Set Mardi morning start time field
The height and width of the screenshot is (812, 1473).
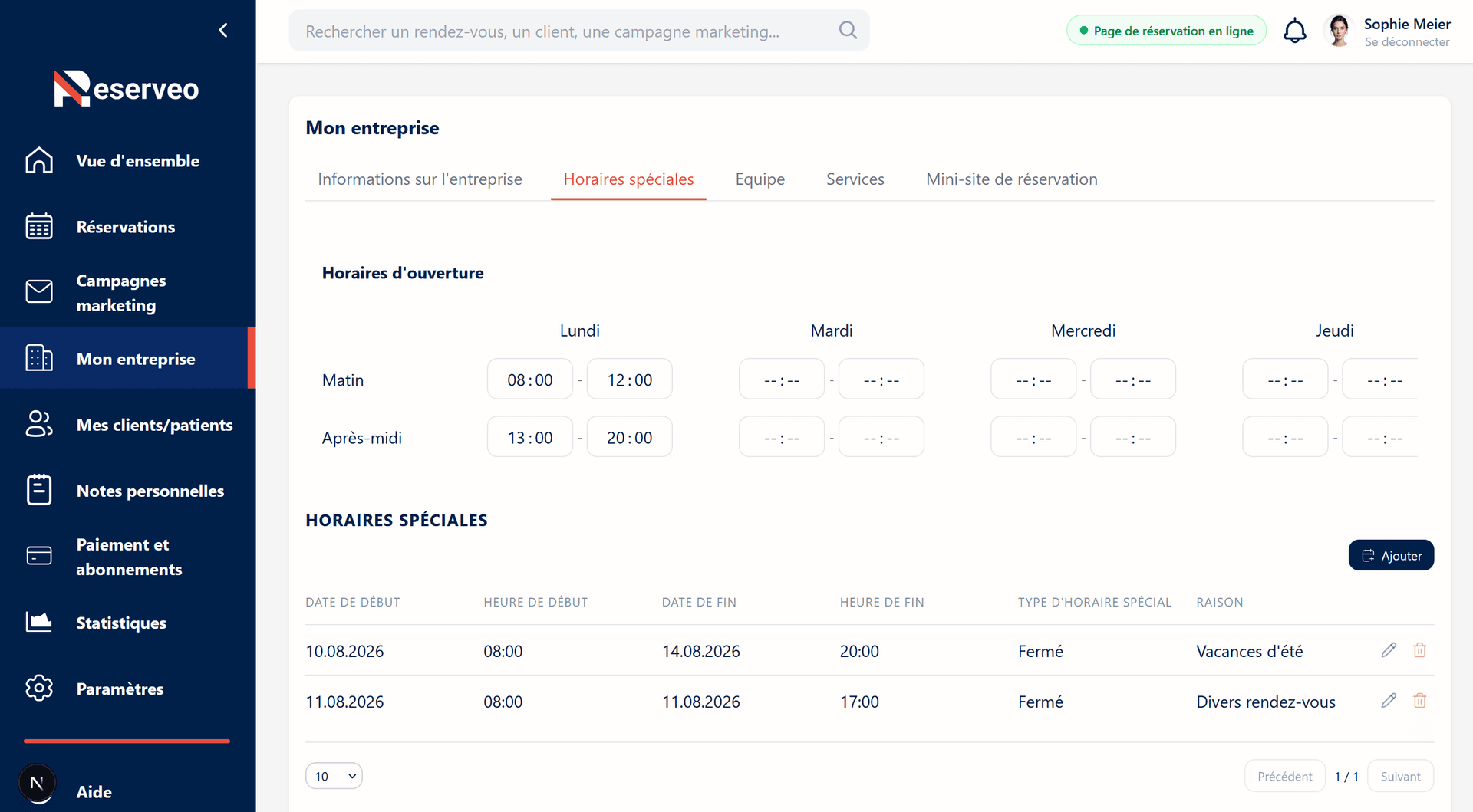(x=782, y=380)
